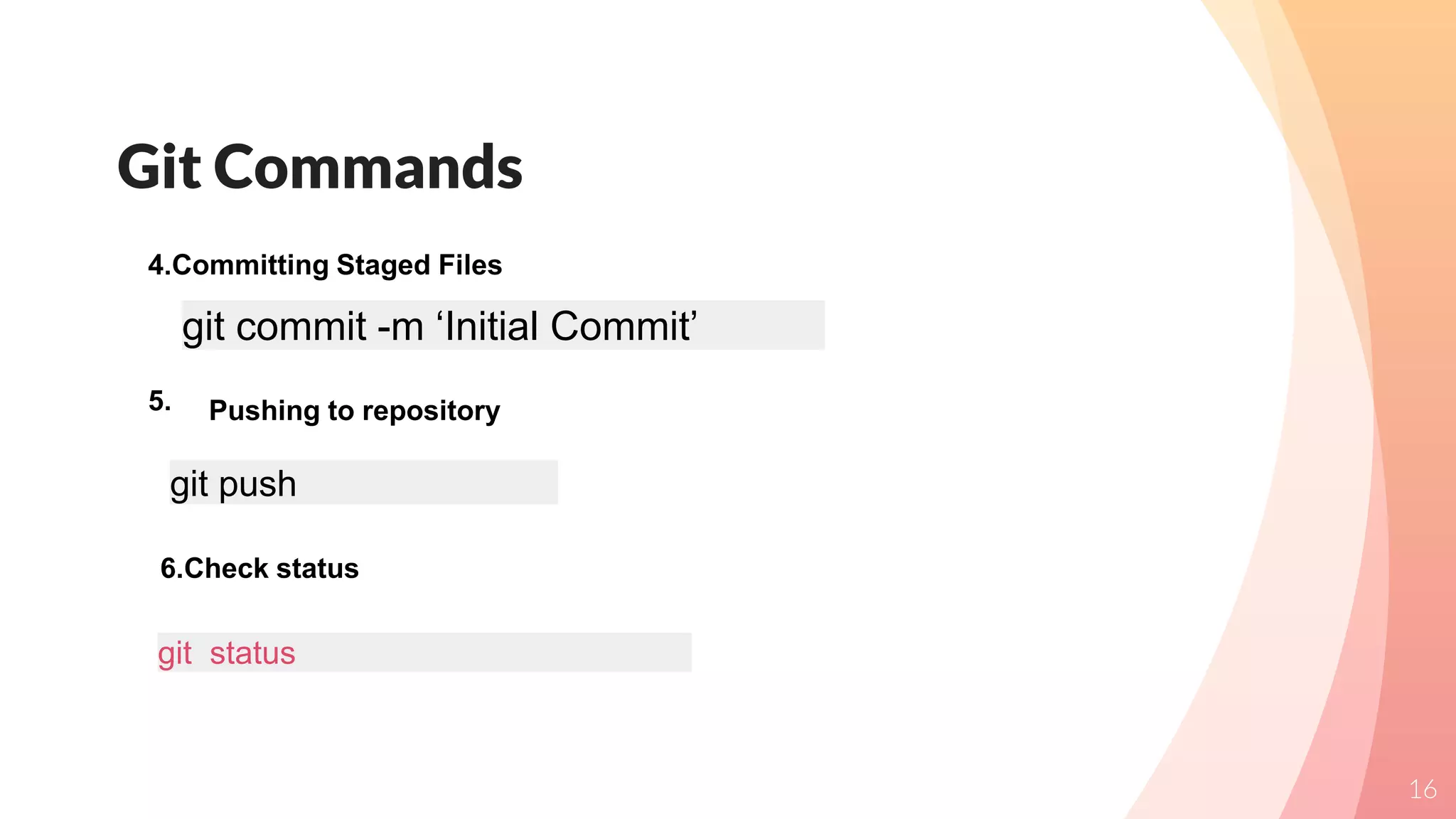Click the "git push" command text

pos(233,484)
